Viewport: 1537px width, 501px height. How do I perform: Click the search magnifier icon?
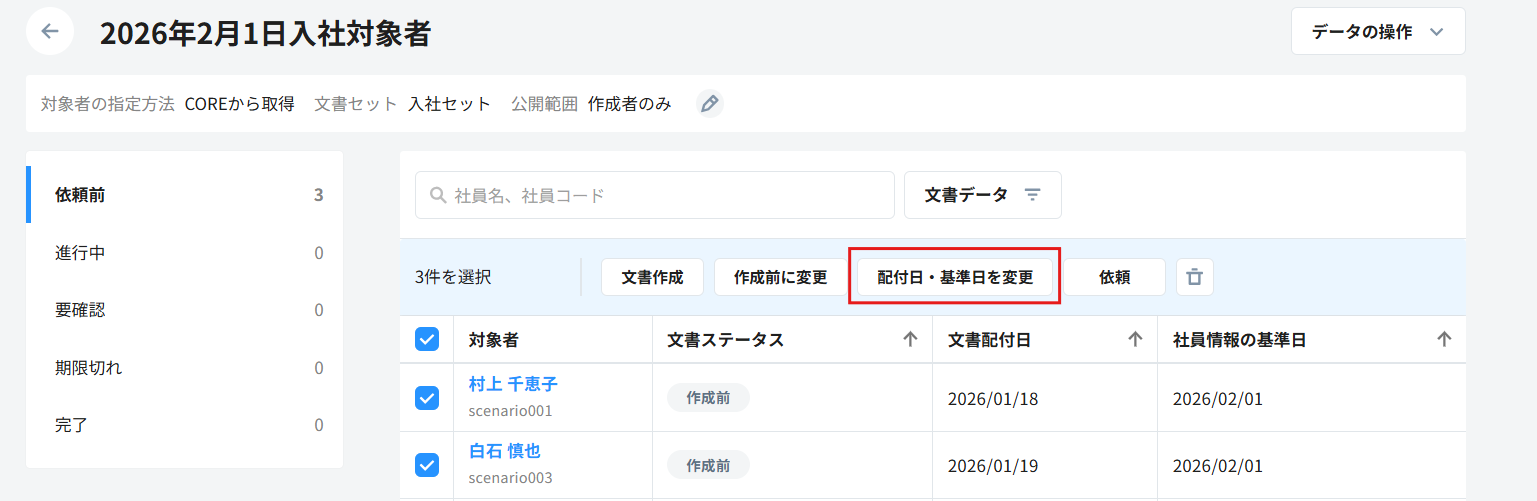tap(438, 195)
